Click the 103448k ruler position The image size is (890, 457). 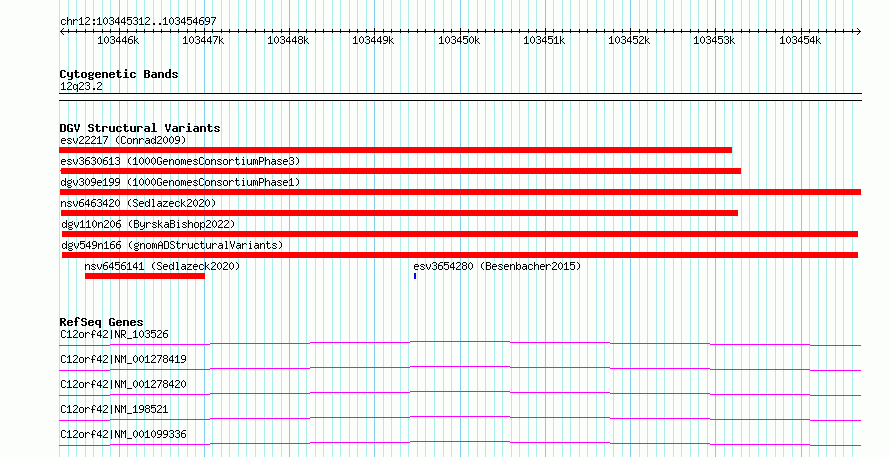point(288,41)
